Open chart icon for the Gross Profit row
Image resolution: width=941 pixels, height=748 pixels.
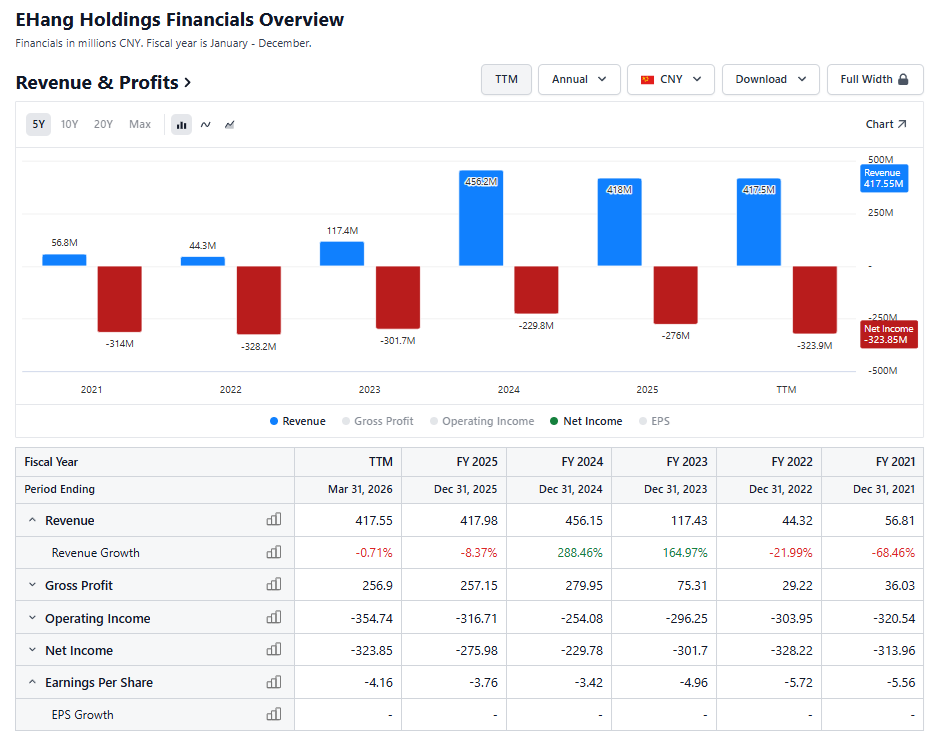(x=274, y=585)
